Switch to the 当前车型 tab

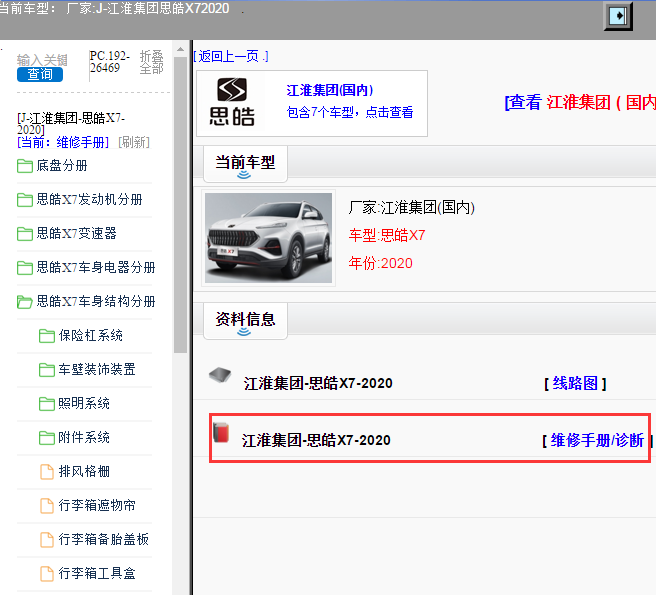[245, 163]
